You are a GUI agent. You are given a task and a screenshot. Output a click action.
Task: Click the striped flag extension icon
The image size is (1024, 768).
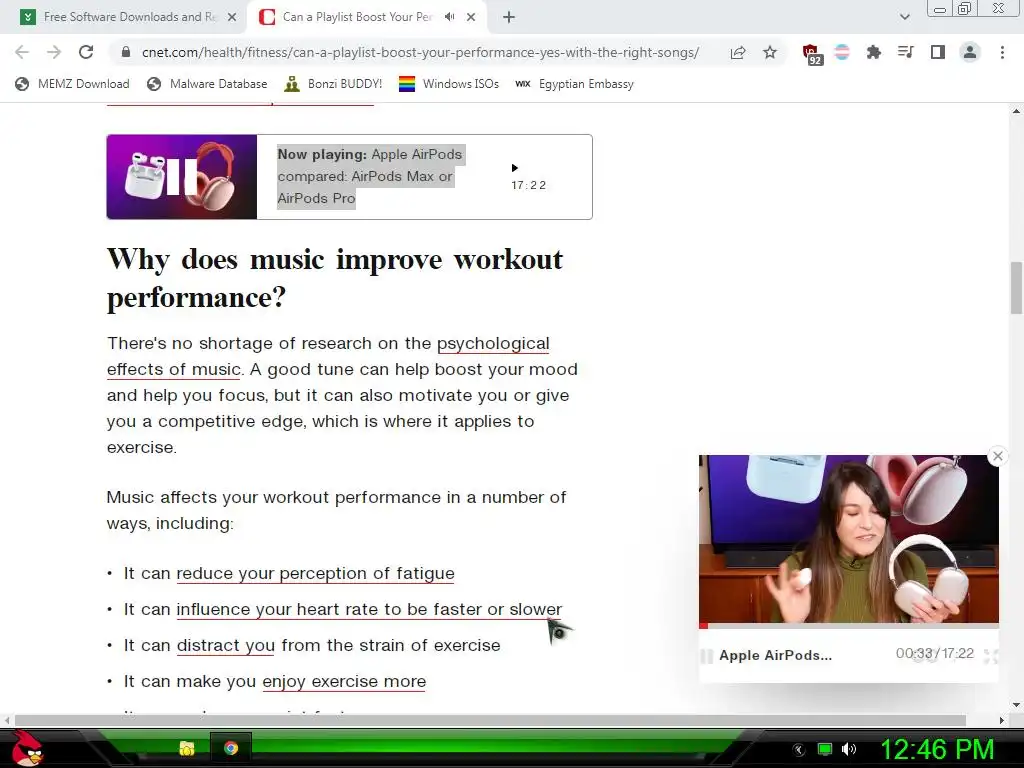pos(842,52)
